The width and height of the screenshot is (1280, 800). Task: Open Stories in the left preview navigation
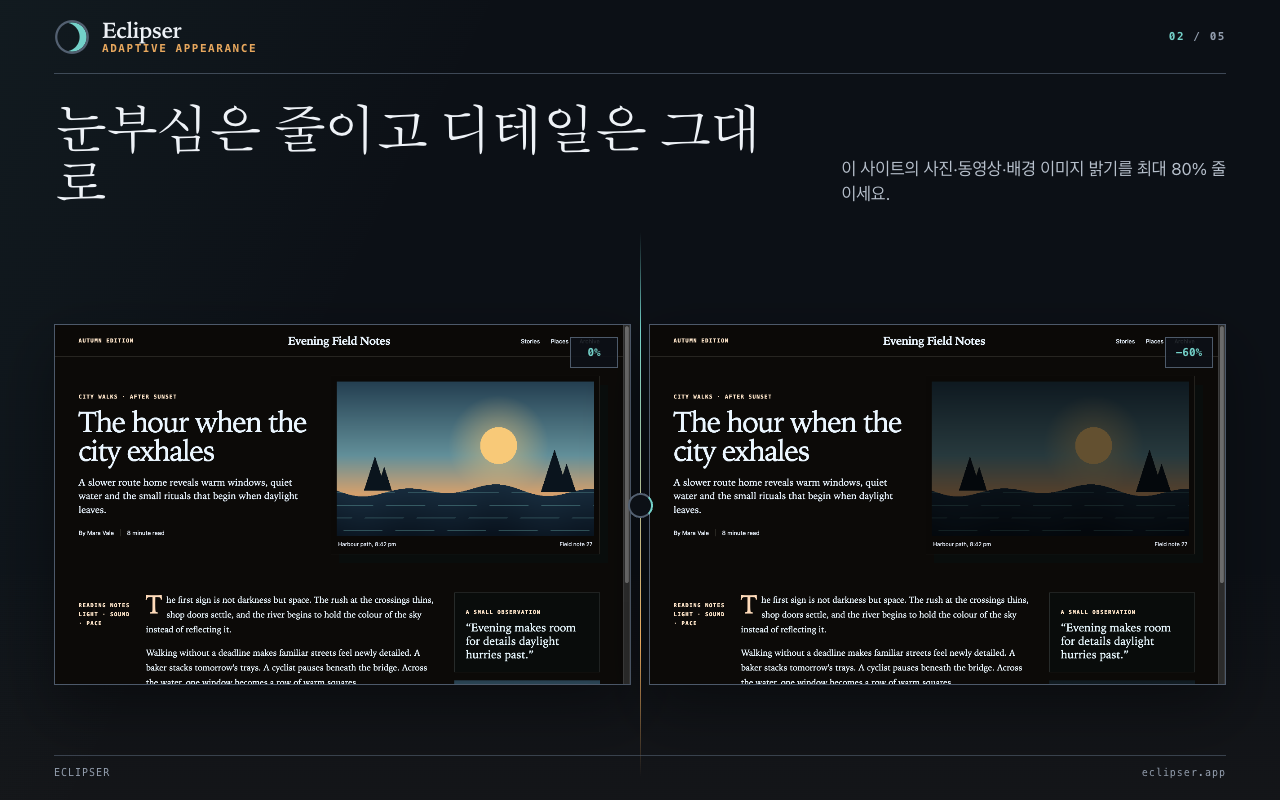530,341
